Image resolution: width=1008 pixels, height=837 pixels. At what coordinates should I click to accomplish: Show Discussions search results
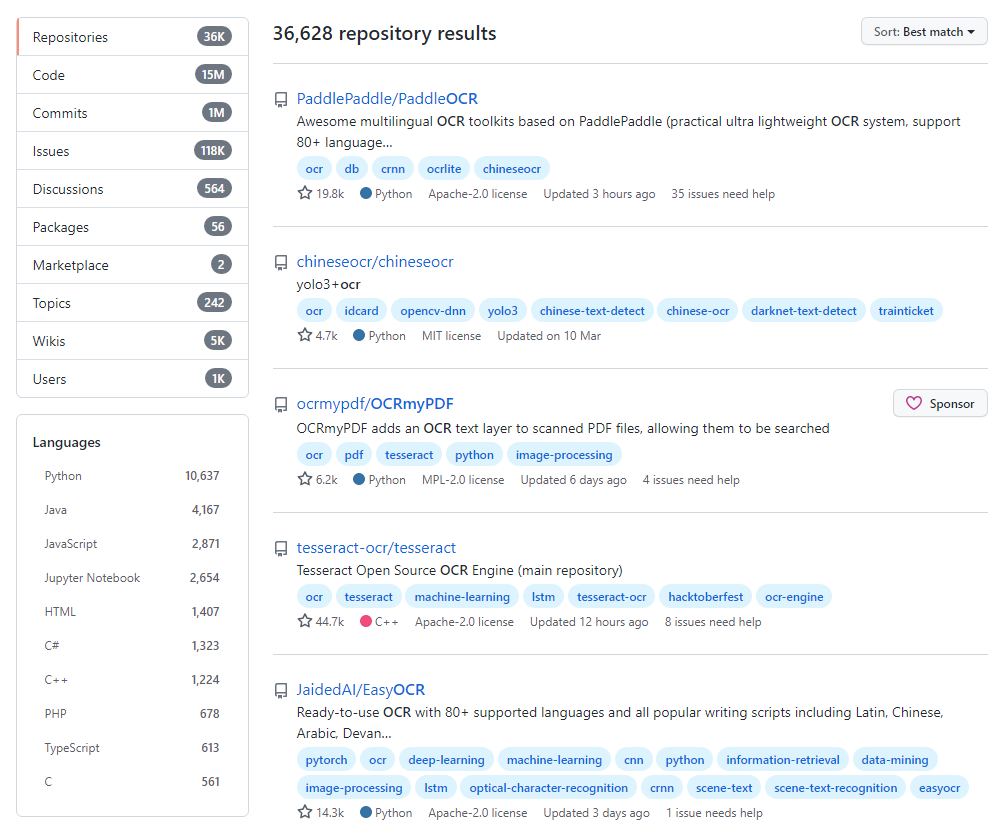132,189
